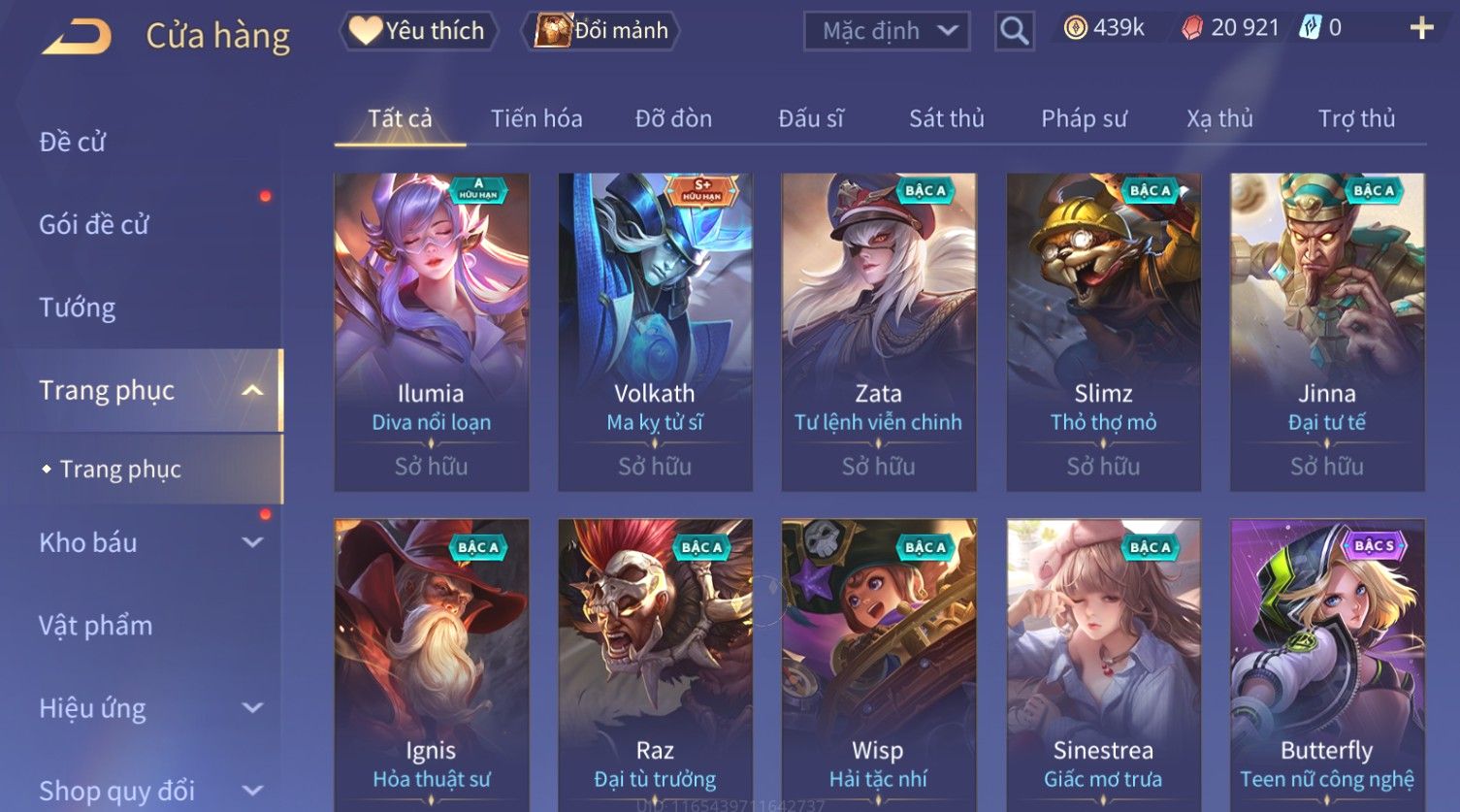Screen dimensions: 1460x812
Task: Open Tướng in the sidebar
Action: pyautogui.click(x=78, y=308)
